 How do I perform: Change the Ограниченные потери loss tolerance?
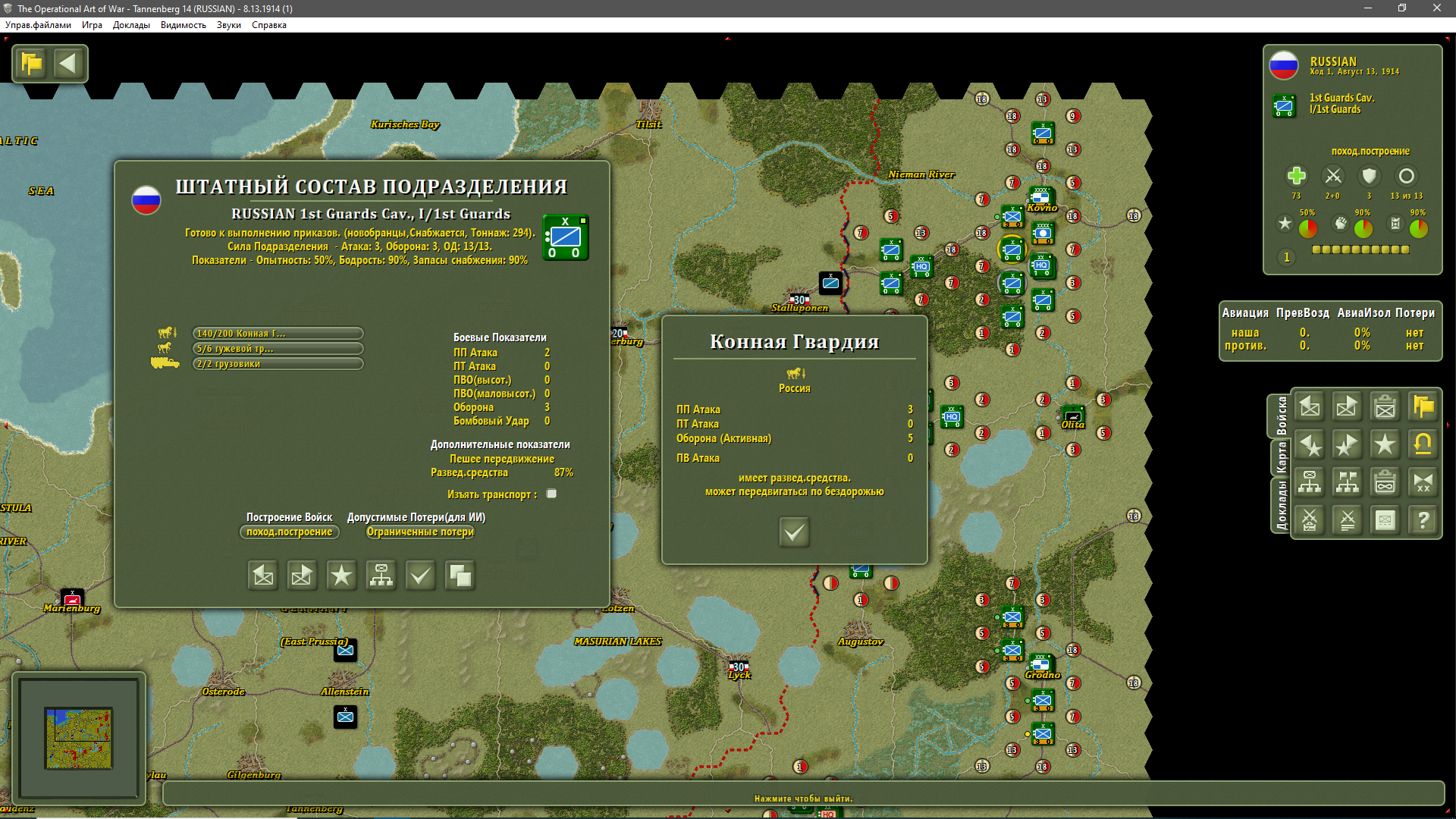point(419,532)
